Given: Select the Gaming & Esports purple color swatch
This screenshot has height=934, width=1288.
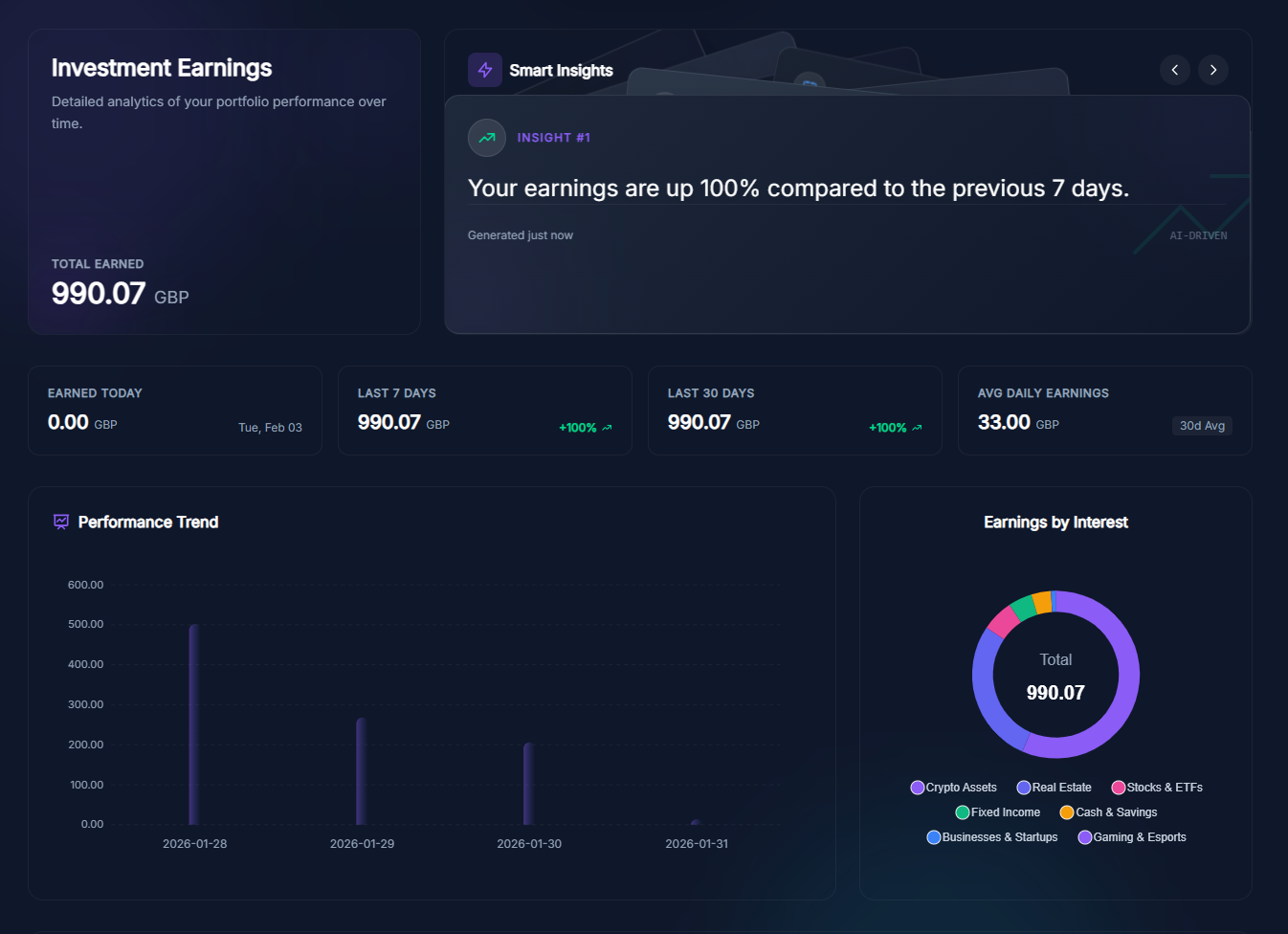Looking at the screenshot, I should tap(1084, 837).
